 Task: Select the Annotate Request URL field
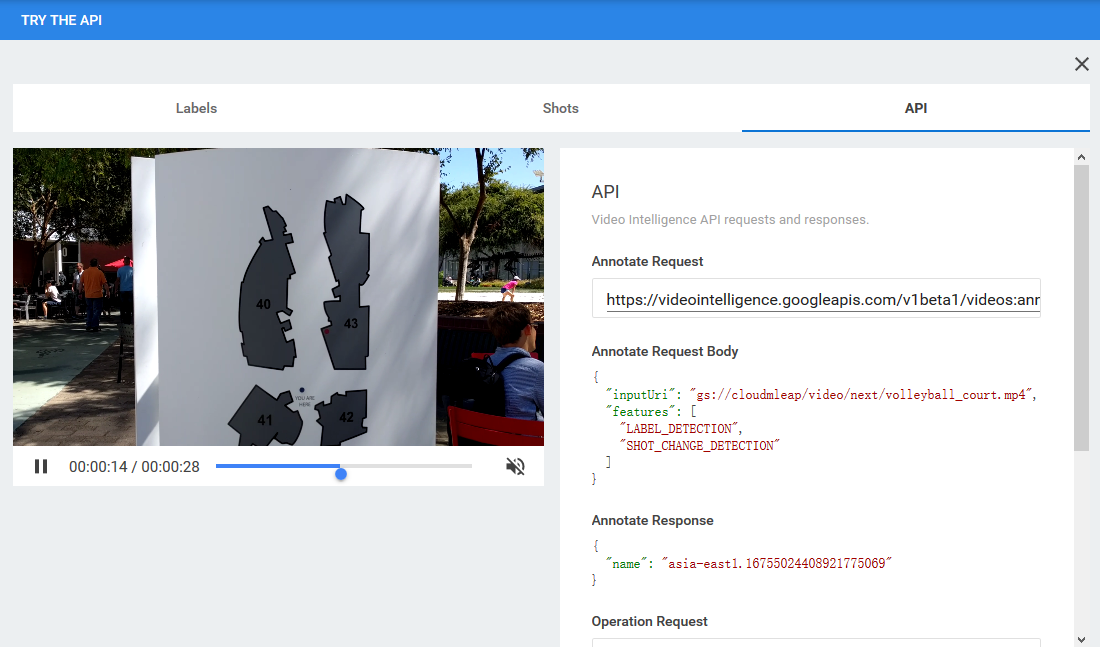coord(817,297)
